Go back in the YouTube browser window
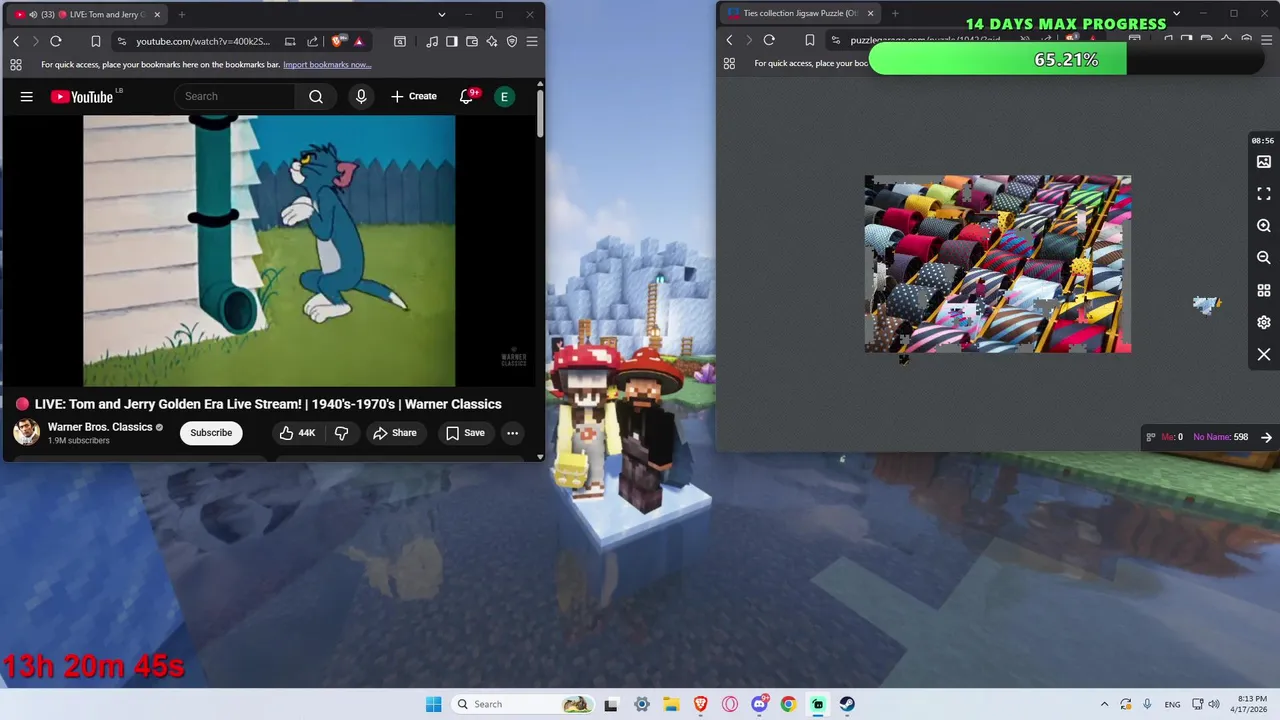Image resolution: width=1280 pixels, height=720 pixels. (x=16, y=41)
